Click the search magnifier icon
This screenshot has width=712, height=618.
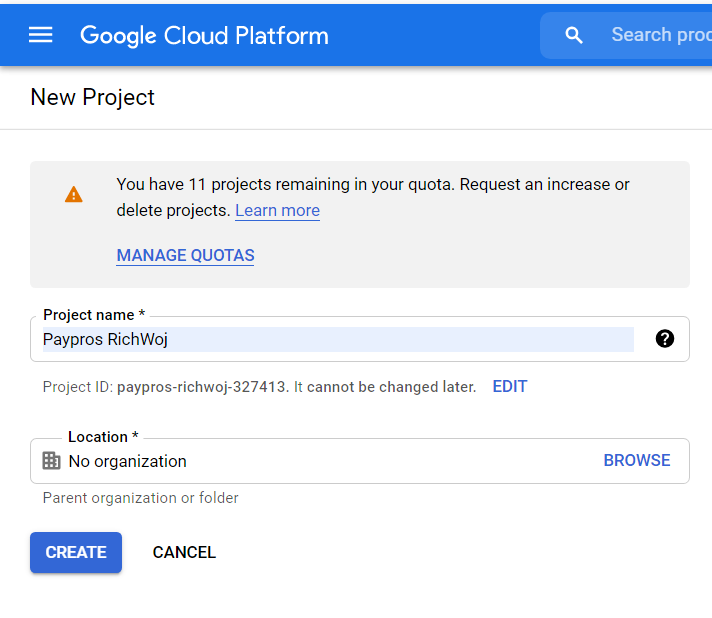pos(574,35)
